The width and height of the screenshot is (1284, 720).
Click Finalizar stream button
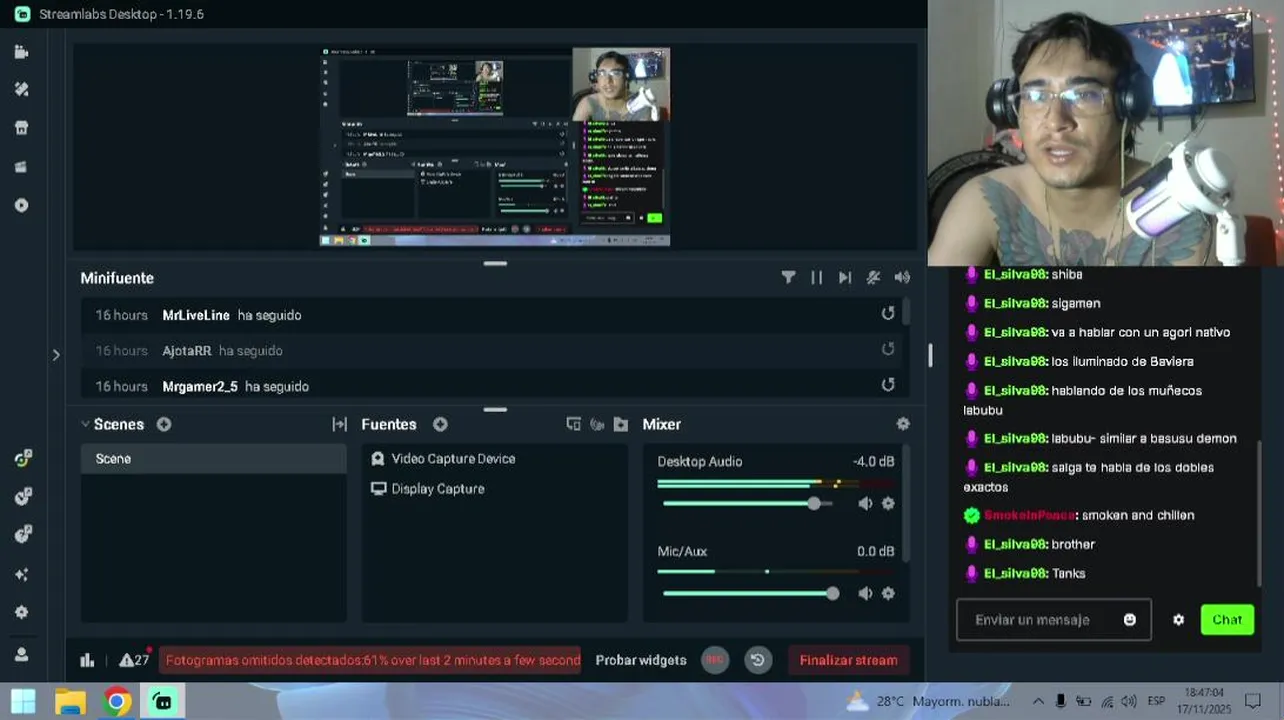coord(848,660)
